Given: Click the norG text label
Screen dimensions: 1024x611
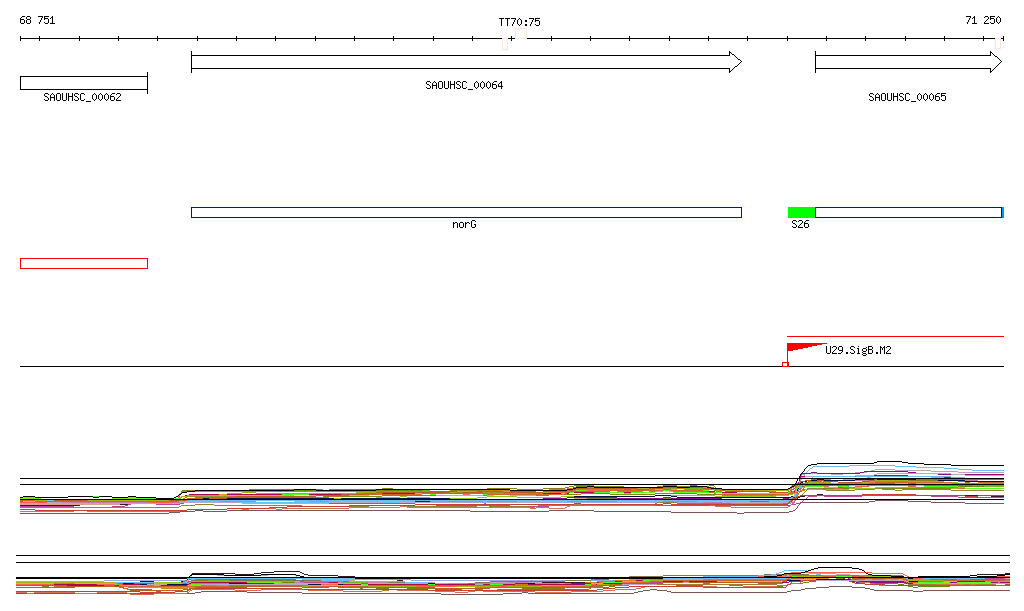Looking at the screenshot, I should [464, 225].
